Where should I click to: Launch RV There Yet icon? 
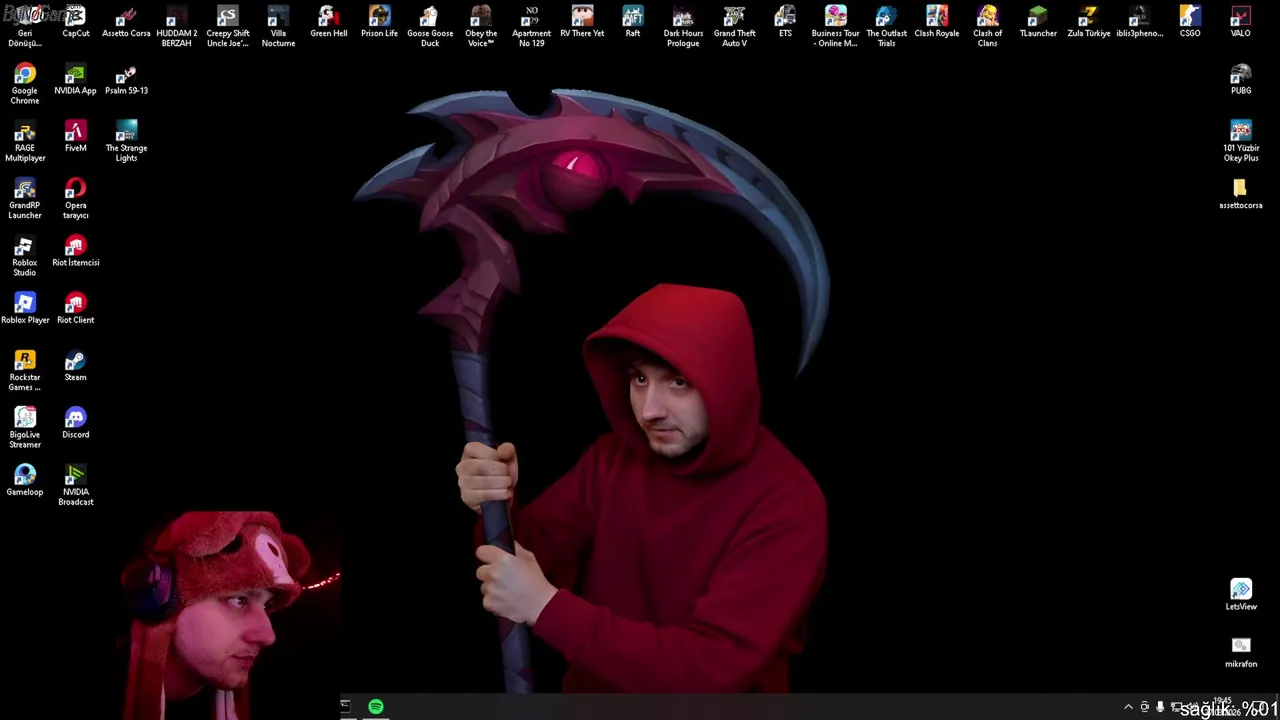pyautogui.click(x=582, y=23)
